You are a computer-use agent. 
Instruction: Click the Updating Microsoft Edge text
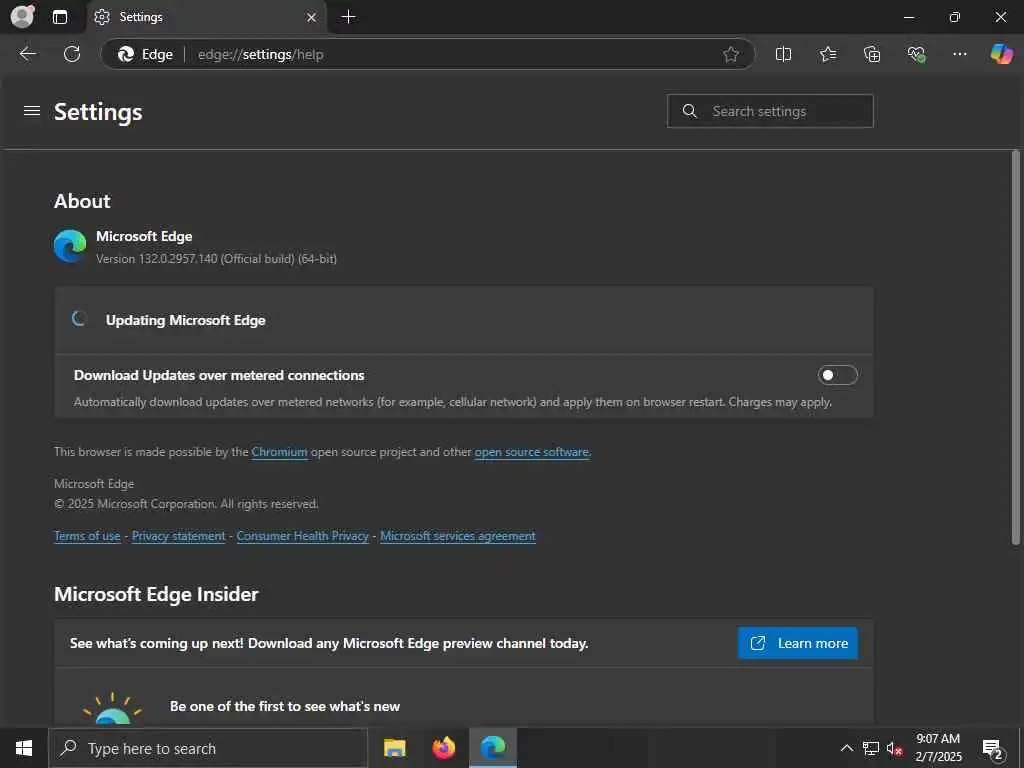(185, 320)
